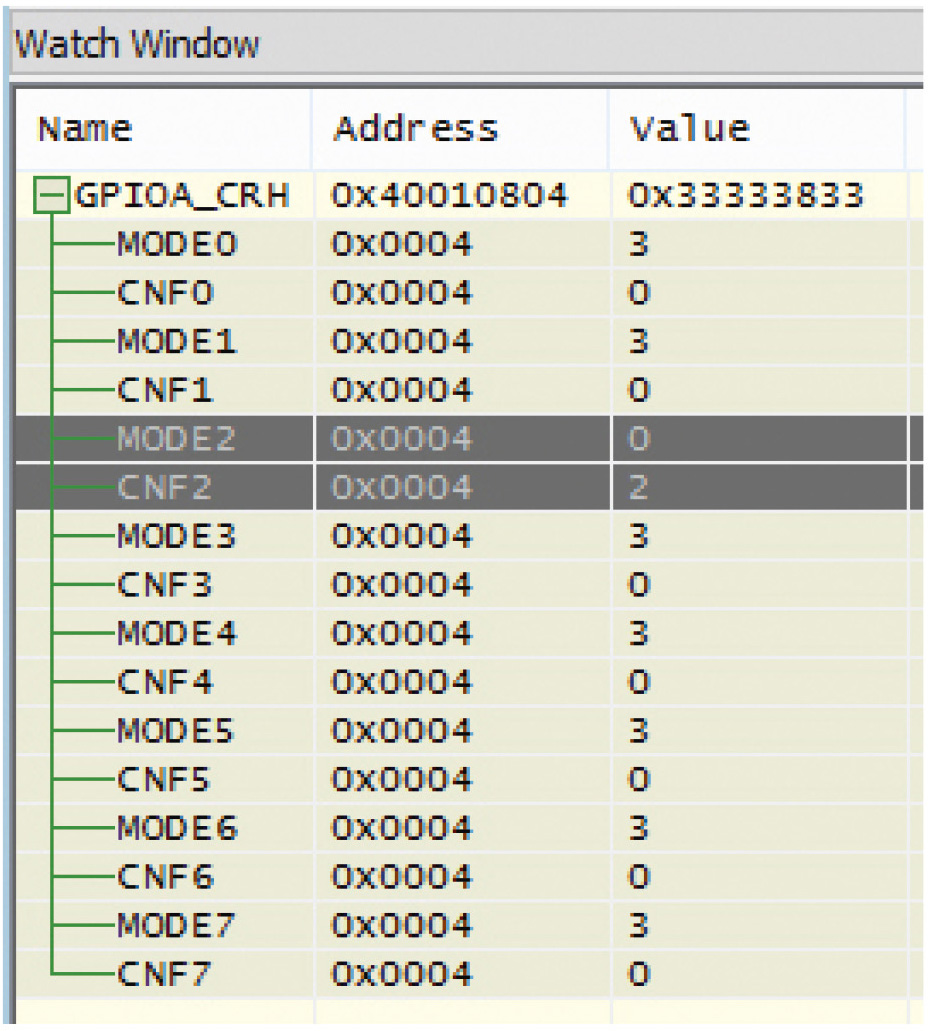
Task: Click the value 0 of CNF0
Action: 639,293
